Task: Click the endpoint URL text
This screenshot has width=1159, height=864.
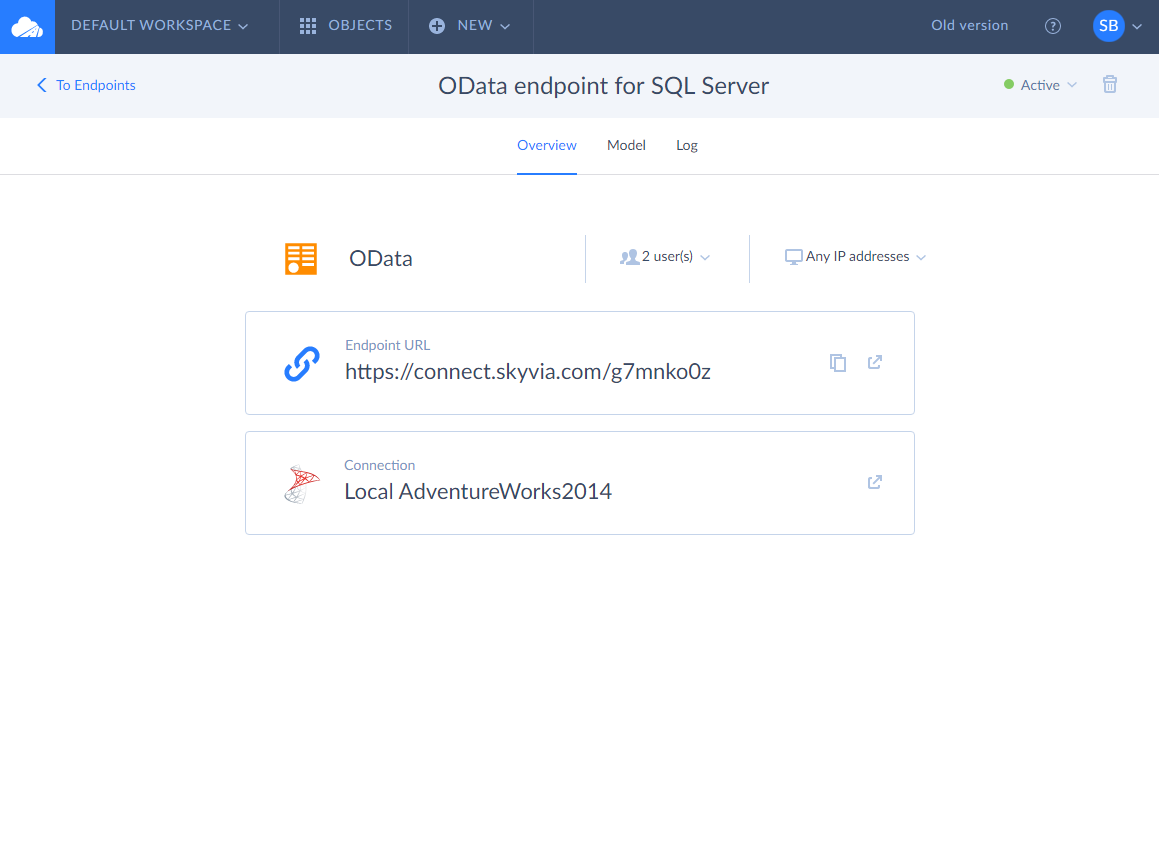Action: coord(528,372)
